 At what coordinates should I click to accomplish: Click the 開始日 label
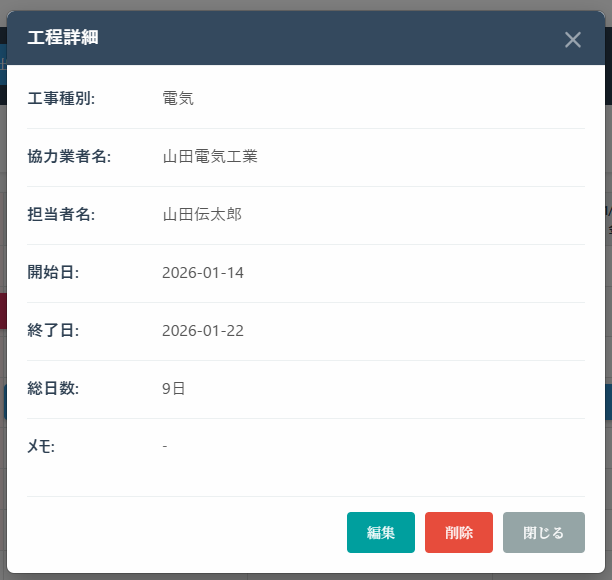coord(53,273)
